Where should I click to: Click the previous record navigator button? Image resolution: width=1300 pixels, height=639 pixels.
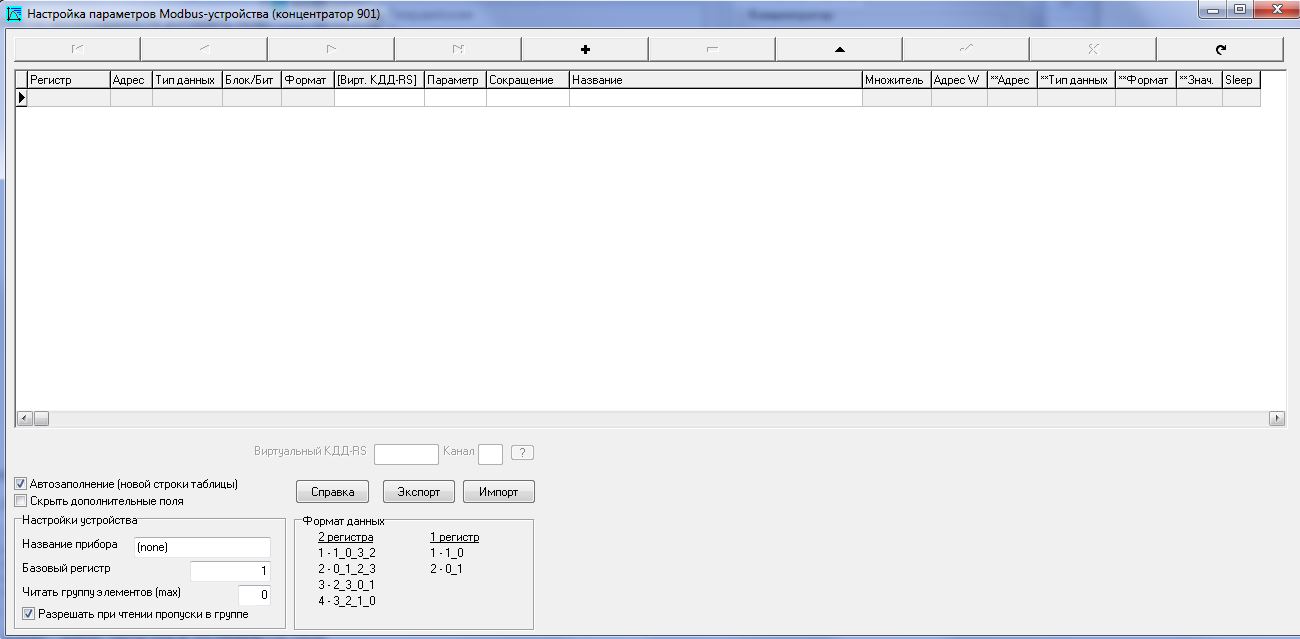click(x=204, y=49)
